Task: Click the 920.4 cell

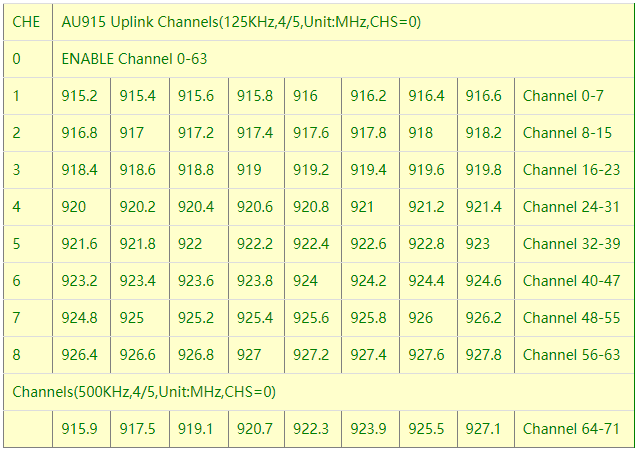Action: [x=199, y=207]
